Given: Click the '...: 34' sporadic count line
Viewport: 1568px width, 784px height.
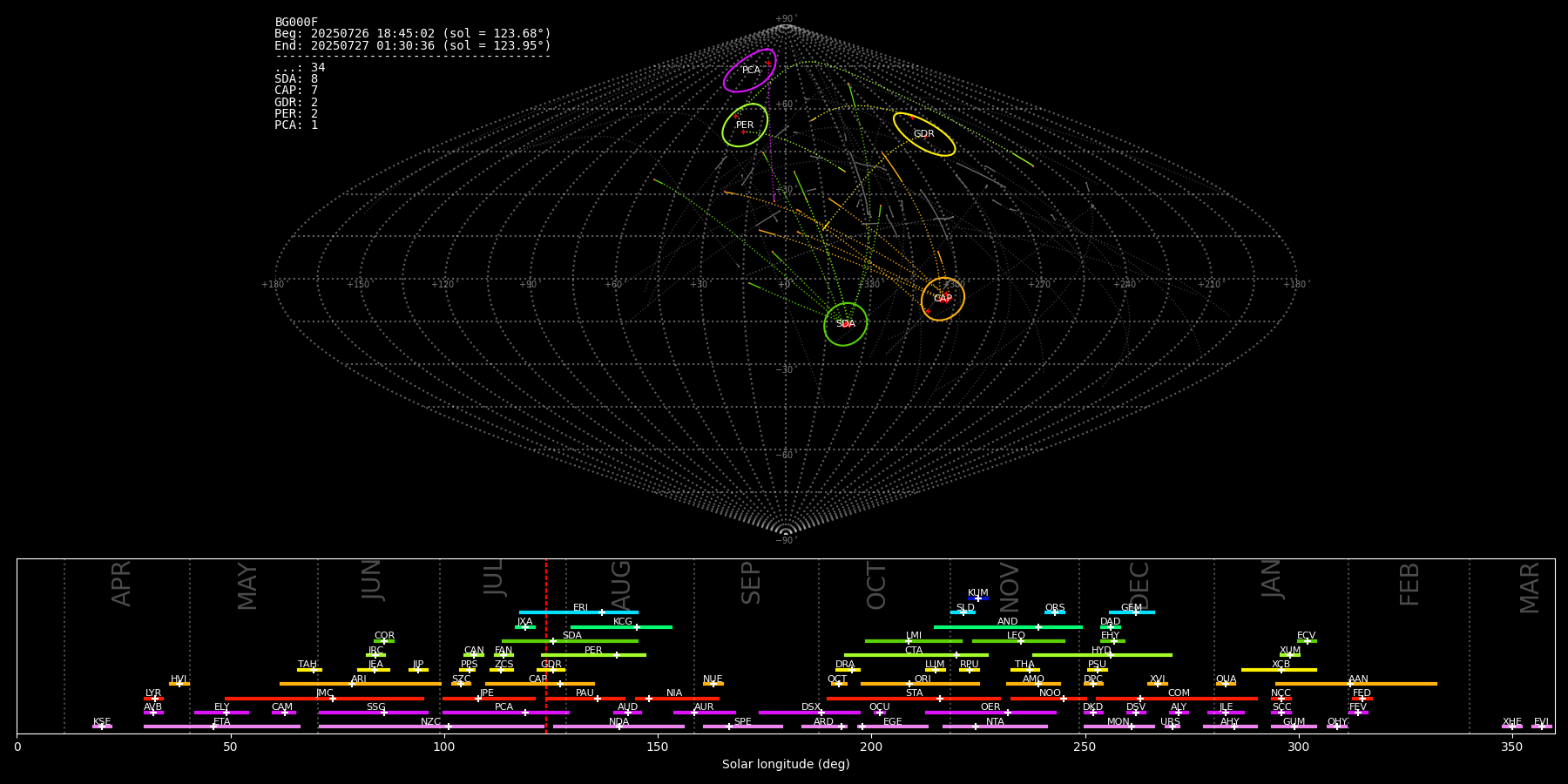Looking at the screenshot, I should 300,68.
